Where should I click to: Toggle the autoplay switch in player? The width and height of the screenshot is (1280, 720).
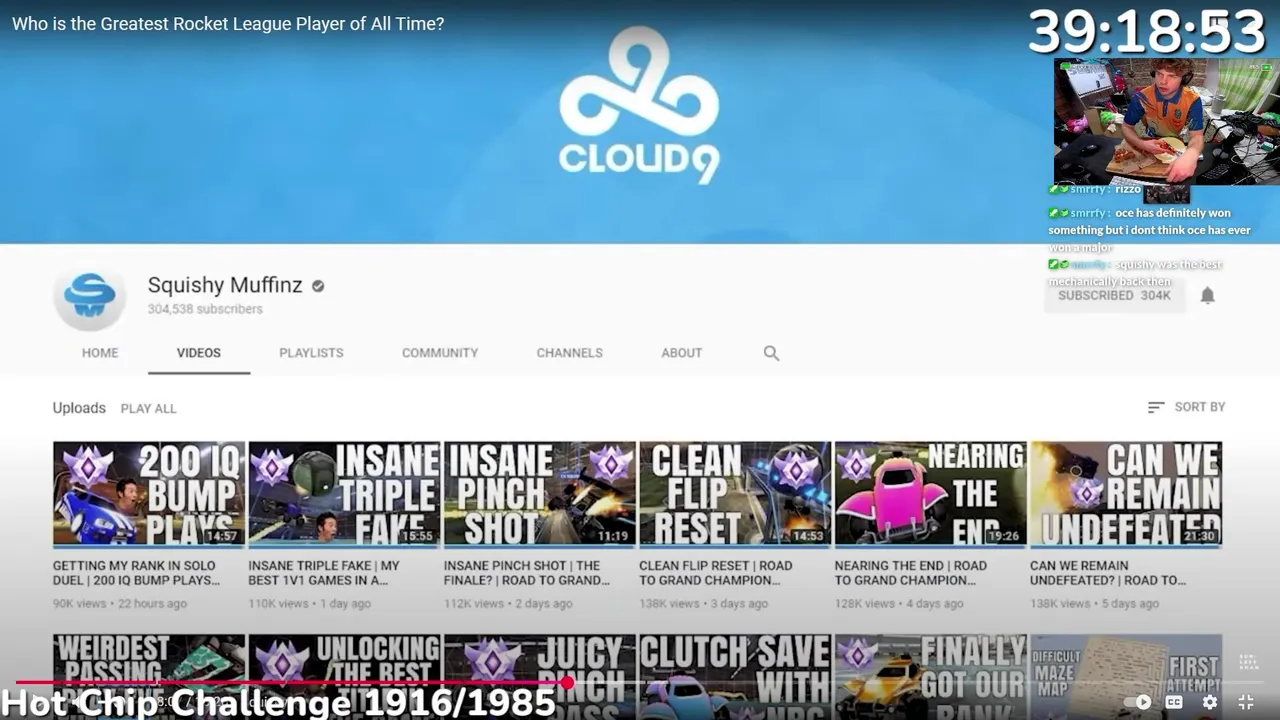[1138, 702]
